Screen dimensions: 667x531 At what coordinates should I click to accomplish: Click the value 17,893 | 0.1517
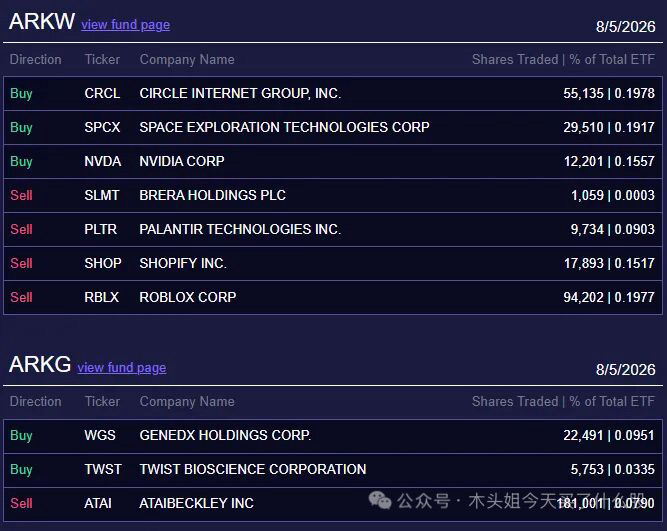click(x=609, y=263)
